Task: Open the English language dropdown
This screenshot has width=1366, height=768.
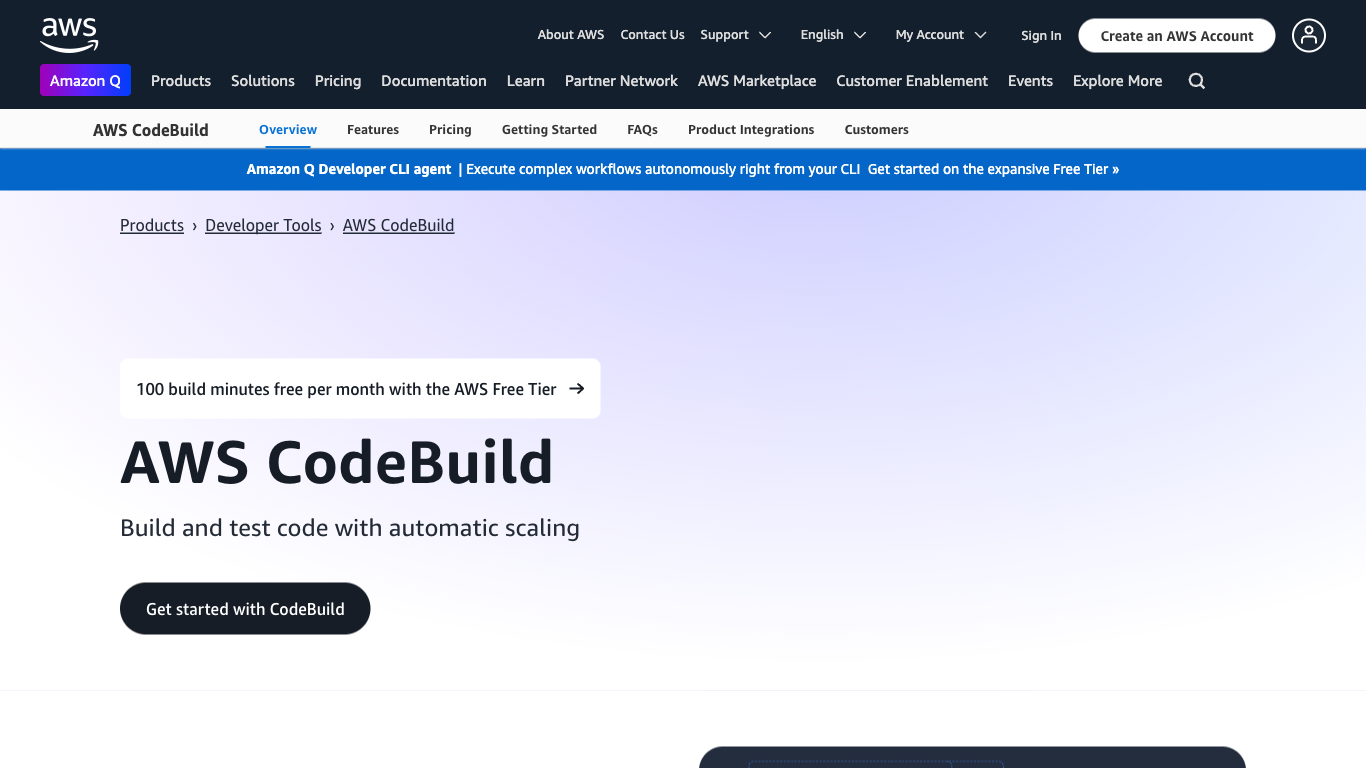Action: pyautogui.click(x=834, y=35)
